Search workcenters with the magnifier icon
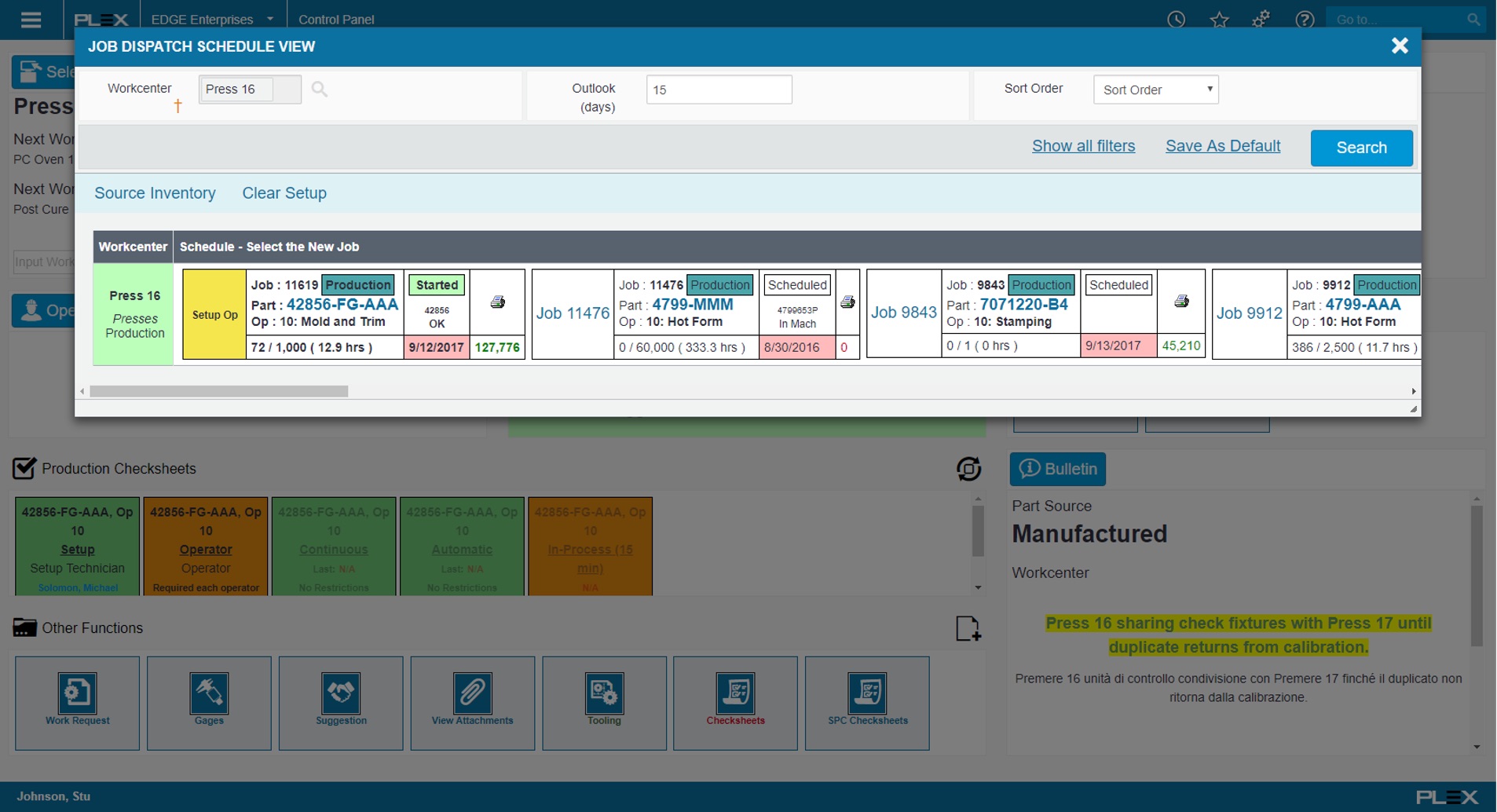1497x812 pixels. [320, 89]
